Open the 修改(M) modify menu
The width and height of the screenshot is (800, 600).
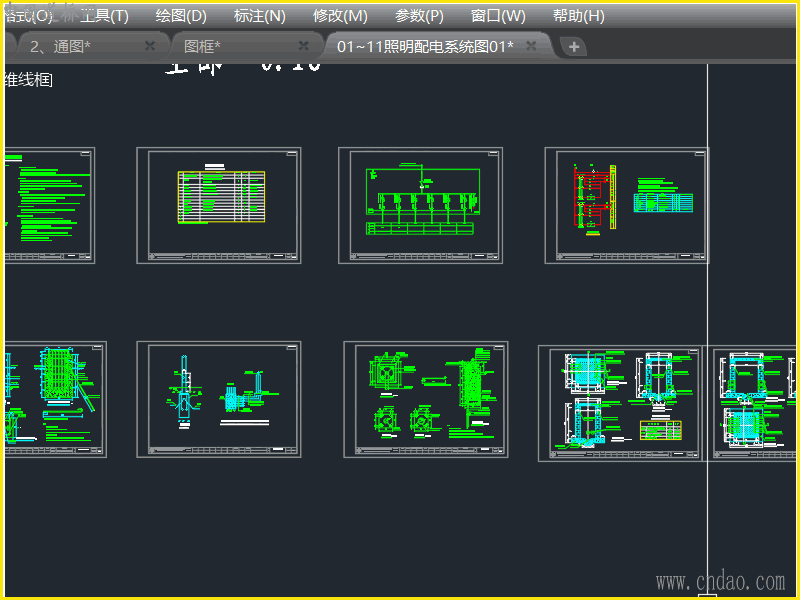[x=340, y=16]
